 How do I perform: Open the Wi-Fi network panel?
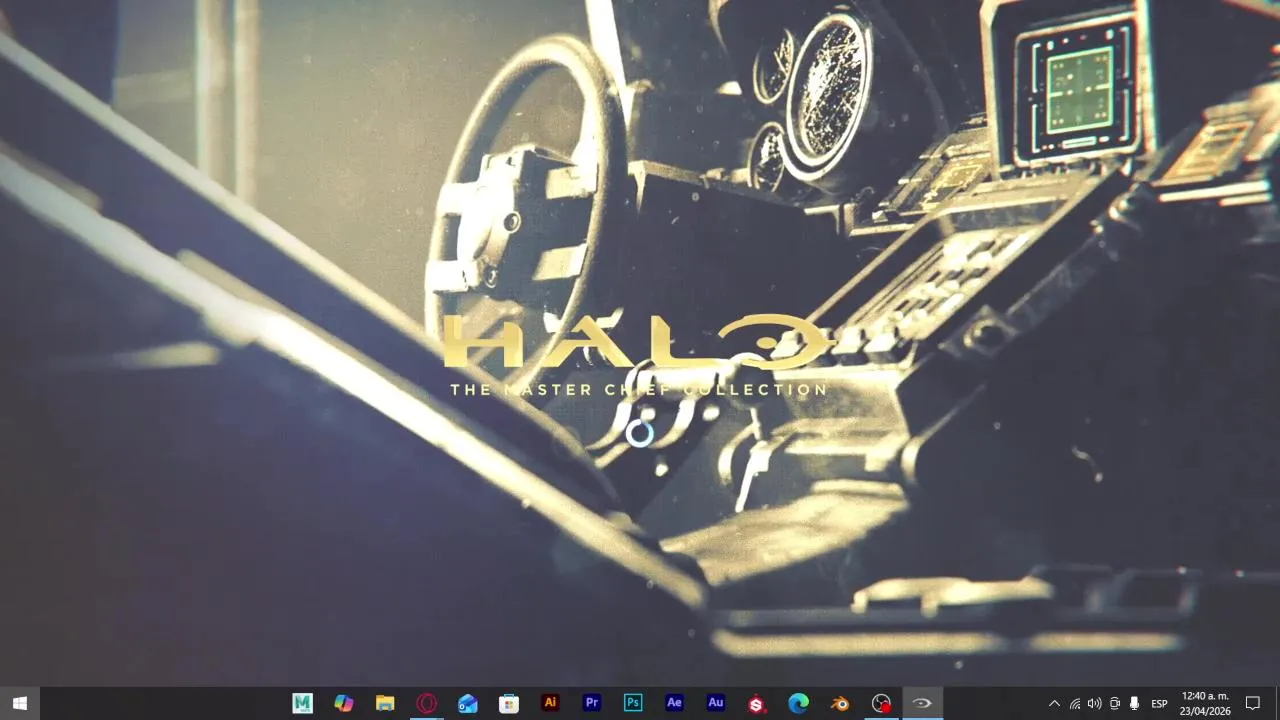(x=1075, y=703)
